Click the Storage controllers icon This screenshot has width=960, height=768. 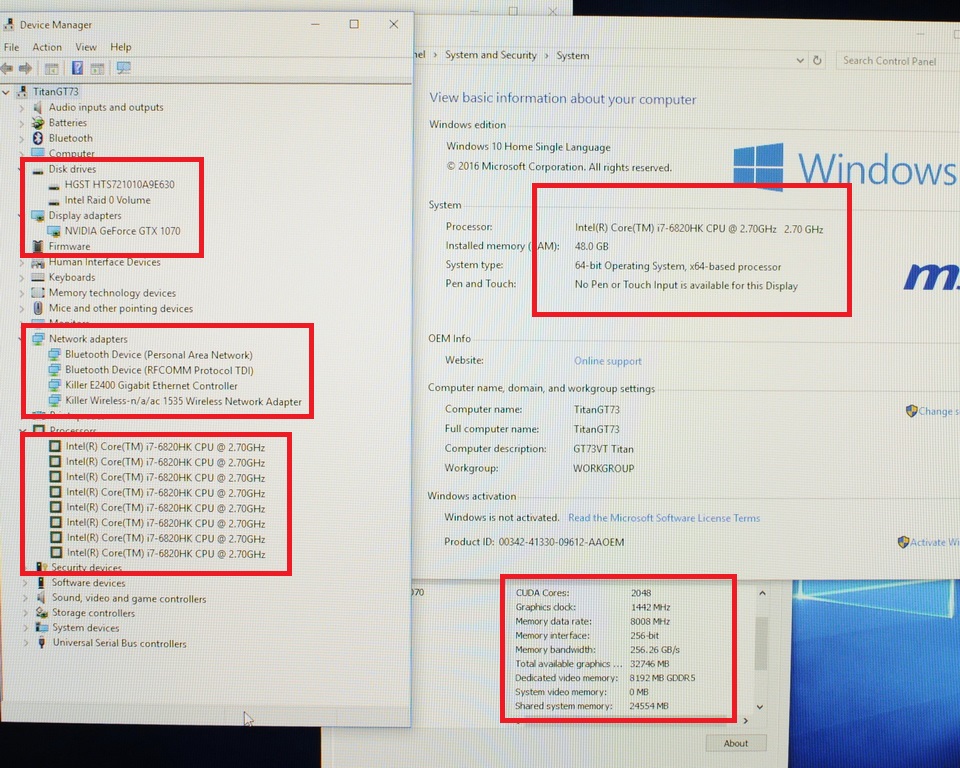[42, 612]
